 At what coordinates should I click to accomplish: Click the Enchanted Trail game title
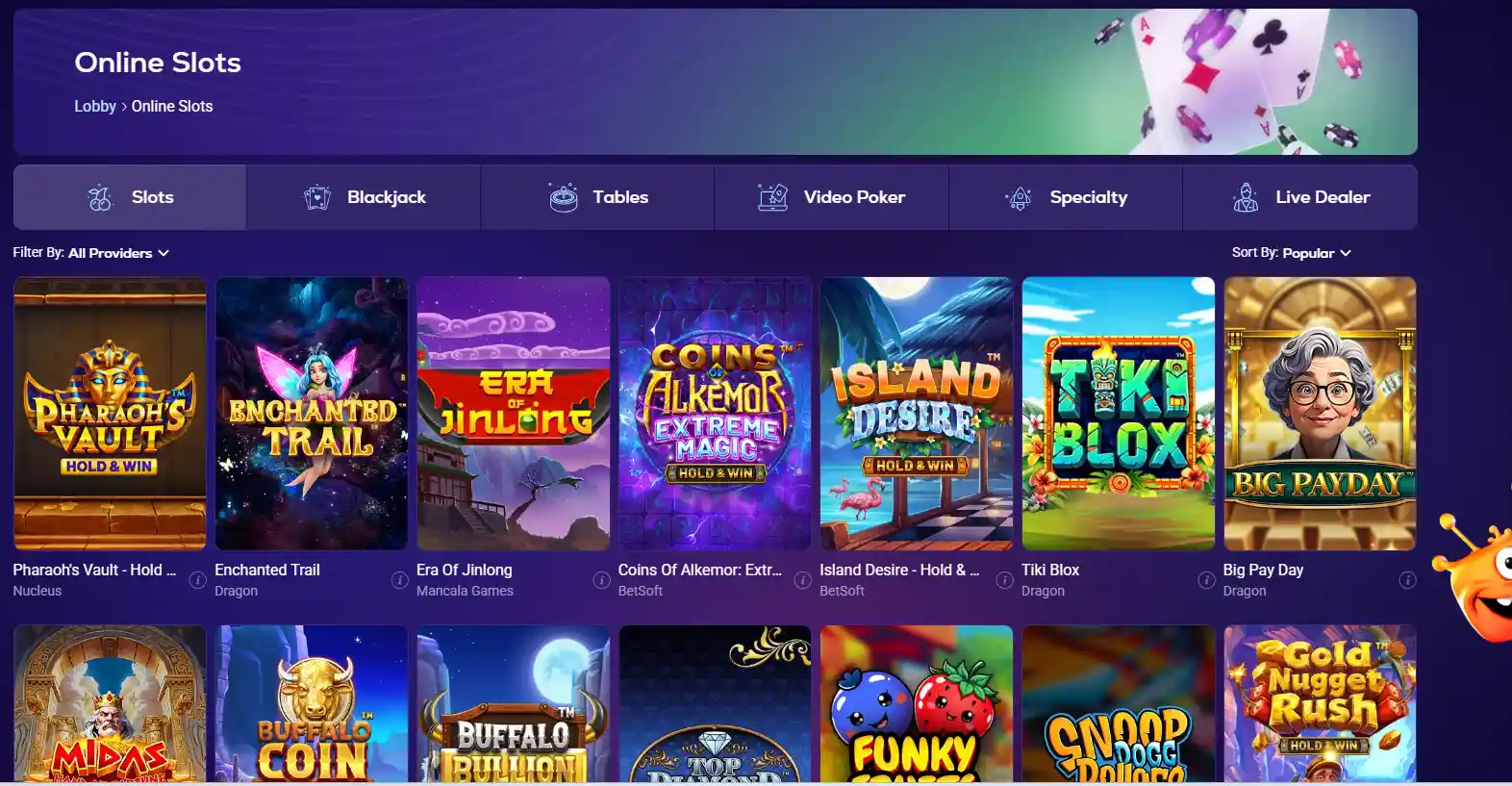[x=267, y=570]
